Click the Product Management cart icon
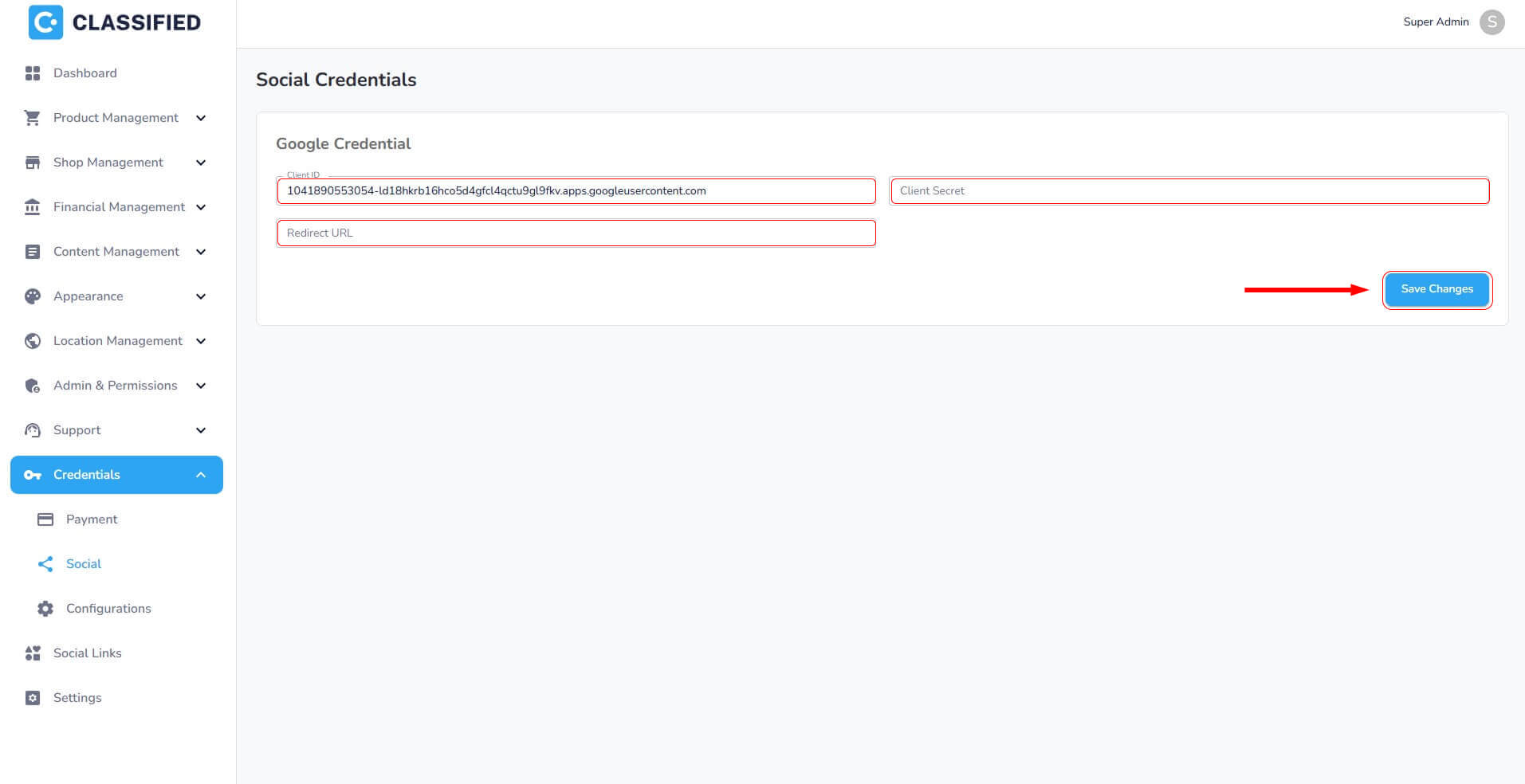 [x=33, y=118]
